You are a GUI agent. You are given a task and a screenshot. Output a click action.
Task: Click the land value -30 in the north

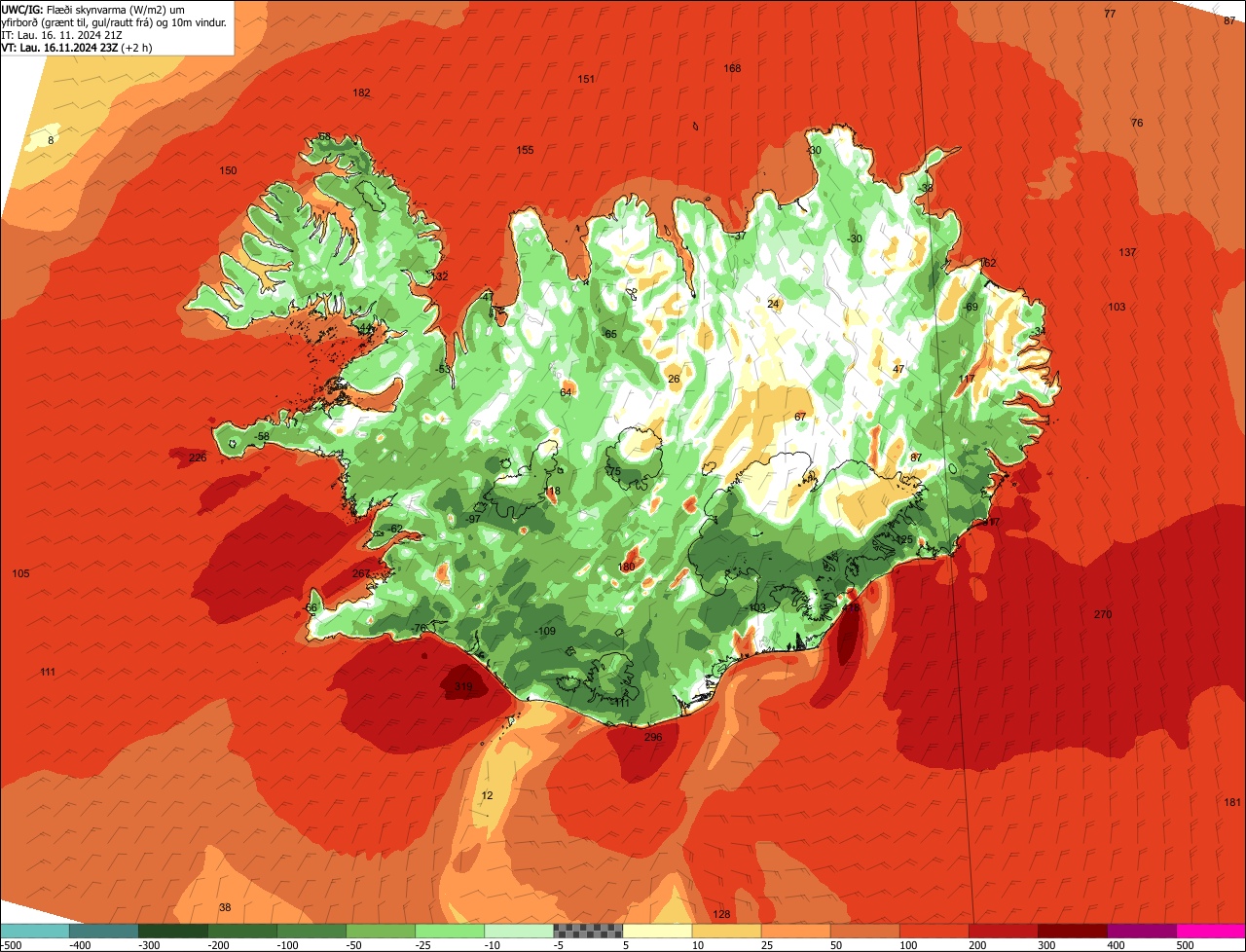tap(855, 238)
